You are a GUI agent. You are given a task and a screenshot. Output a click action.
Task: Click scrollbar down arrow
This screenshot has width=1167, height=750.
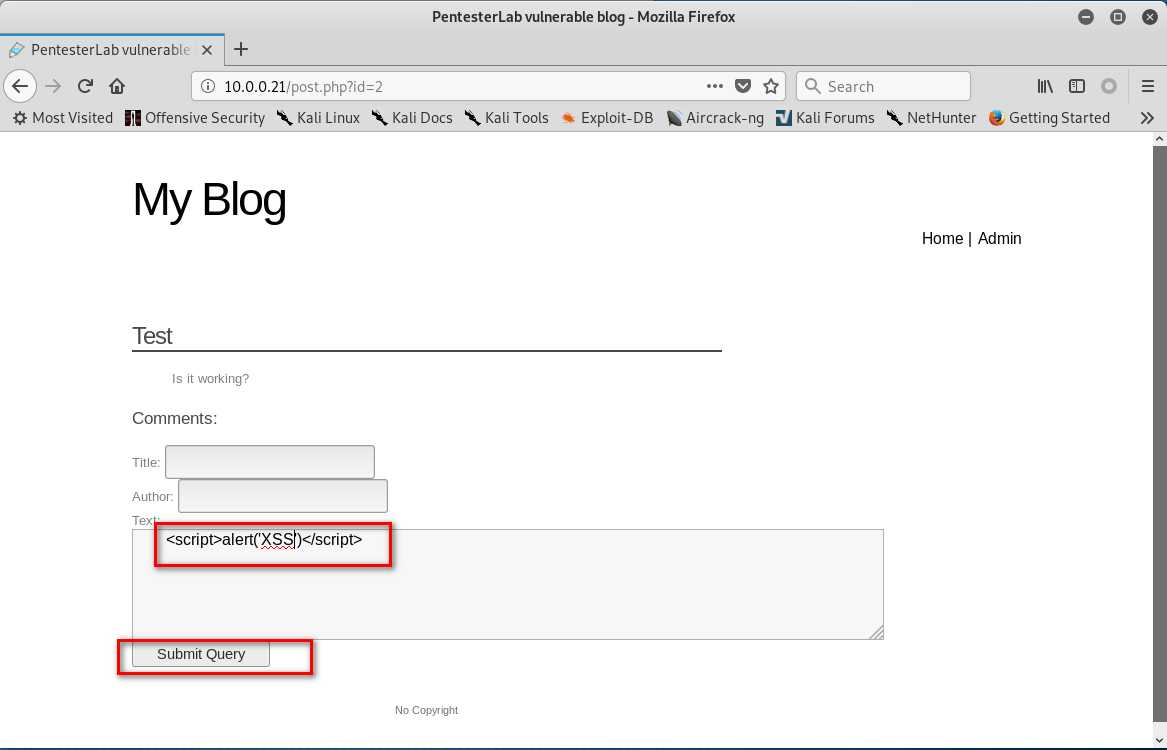click(1160, 741)
